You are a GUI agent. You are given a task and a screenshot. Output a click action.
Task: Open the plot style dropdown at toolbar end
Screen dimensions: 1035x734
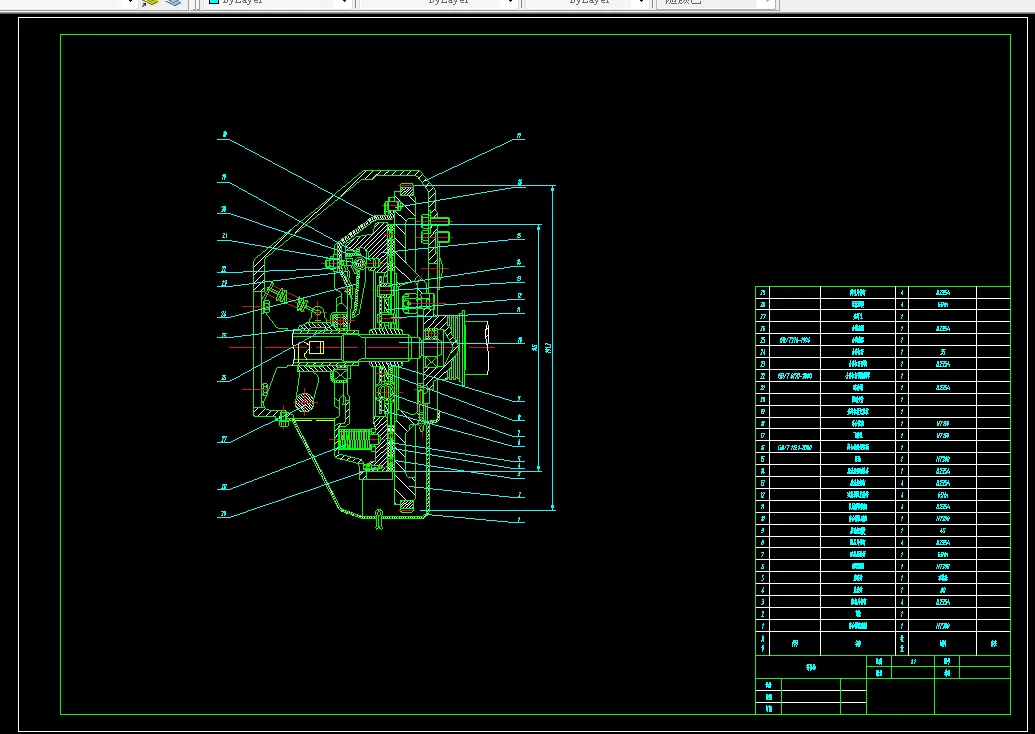(x=716, y=3)
